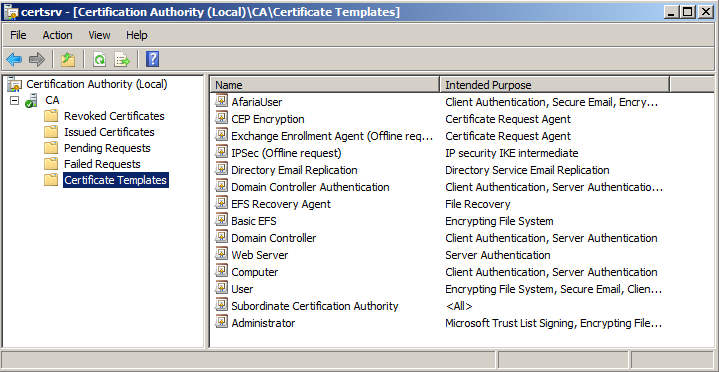This screenshot has height=372, width=719.
Task: Sort by the Name column header
Action: click(325, 85)
